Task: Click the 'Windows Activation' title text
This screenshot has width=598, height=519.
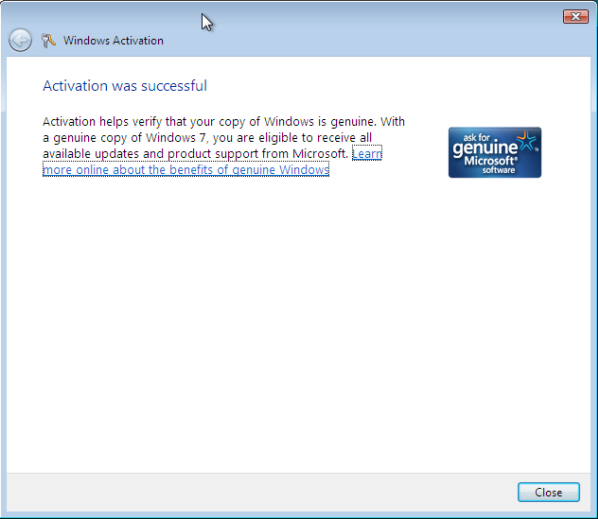Action: point(113,40)
